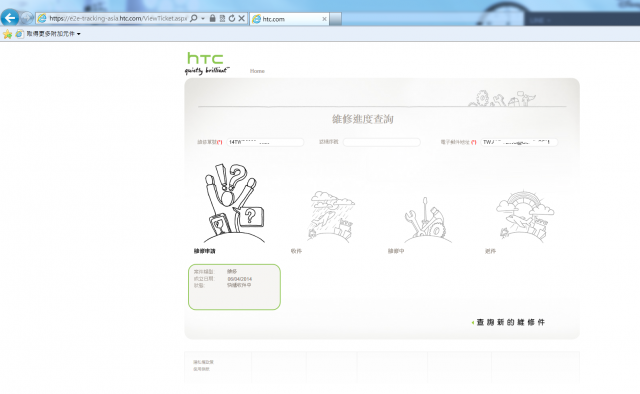
Task: Open a new tab button
Action: pos(336,19)
